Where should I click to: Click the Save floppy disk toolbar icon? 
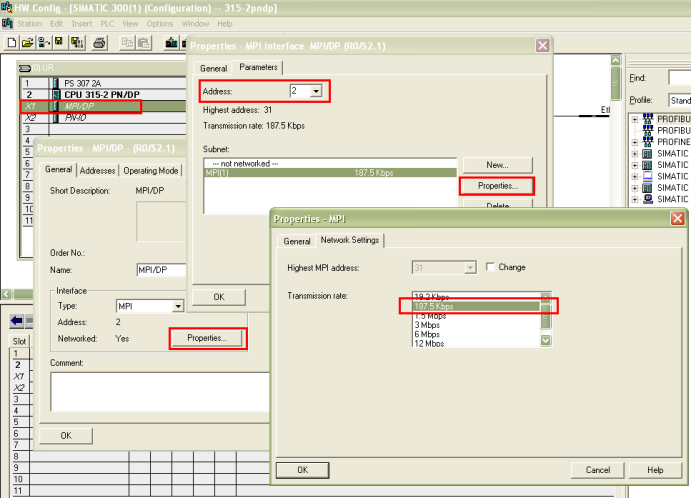[59, 43]
